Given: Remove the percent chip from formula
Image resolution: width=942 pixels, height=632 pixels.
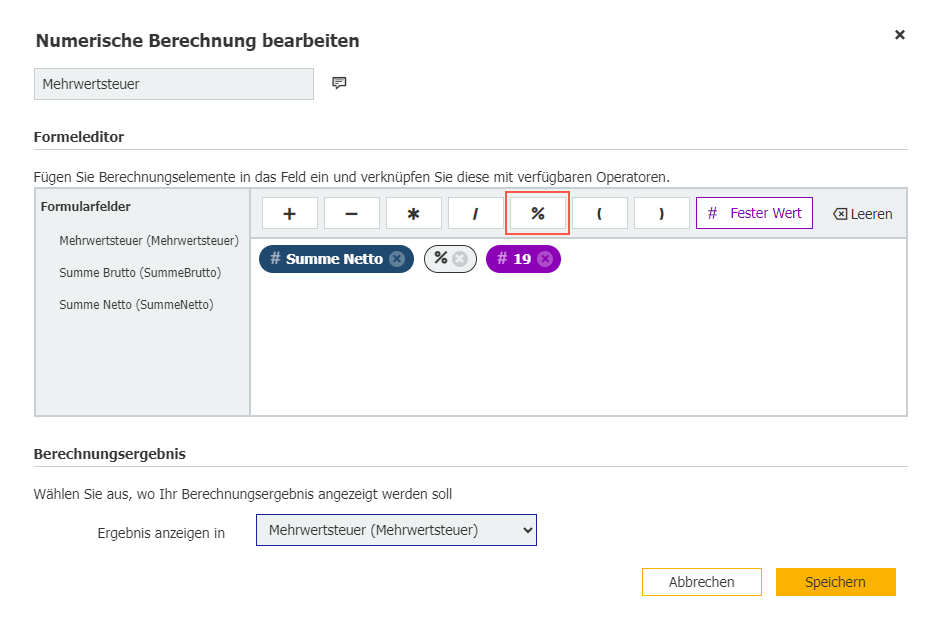Looking at the screenshot, I should tap(460, 259).
